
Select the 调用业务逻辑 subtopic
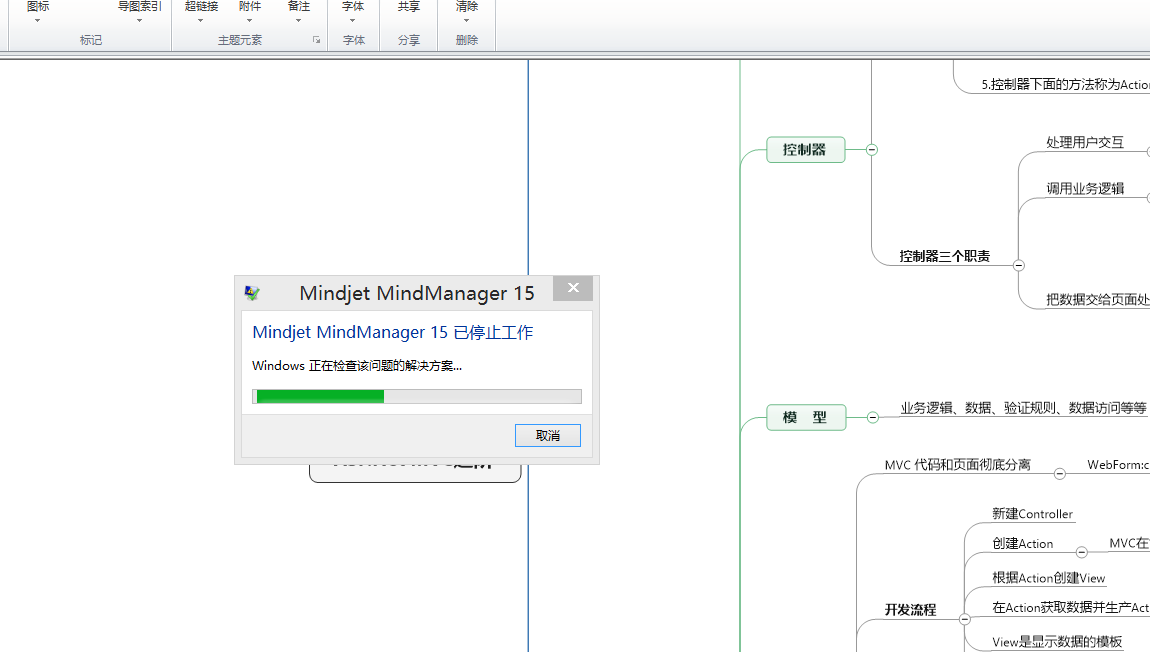[1085, 188]
